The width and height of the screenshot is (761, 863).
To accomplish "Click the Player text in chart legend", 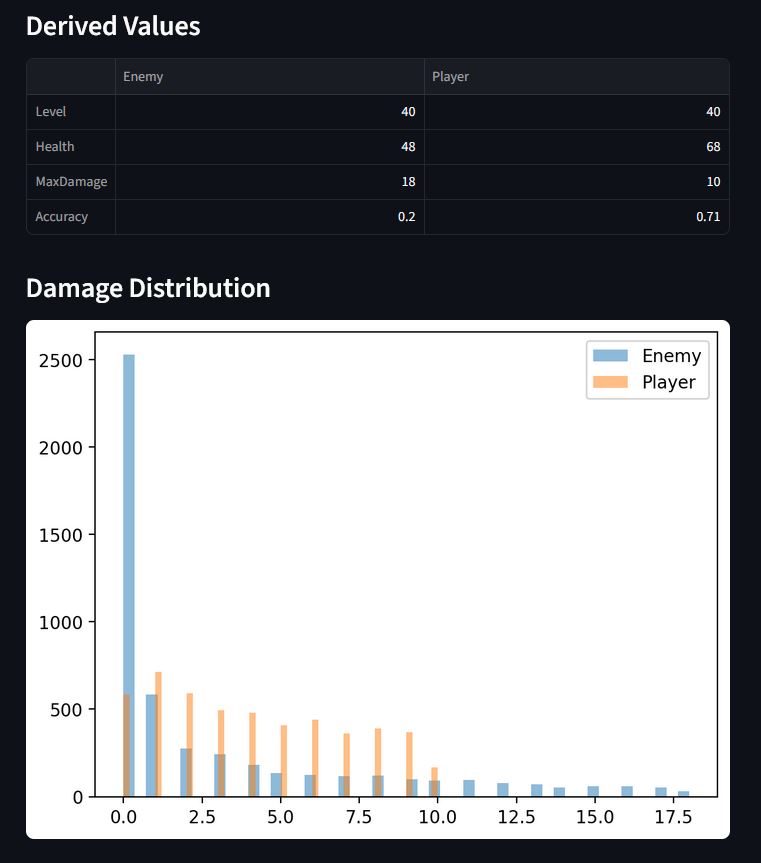I will tap(668, 382).
